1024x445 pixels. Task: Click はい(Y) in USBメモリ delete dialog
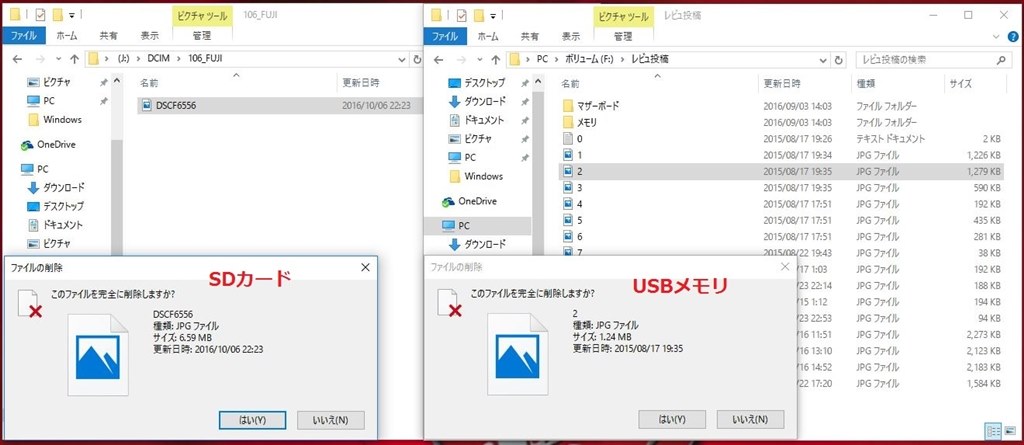point(671,419)
